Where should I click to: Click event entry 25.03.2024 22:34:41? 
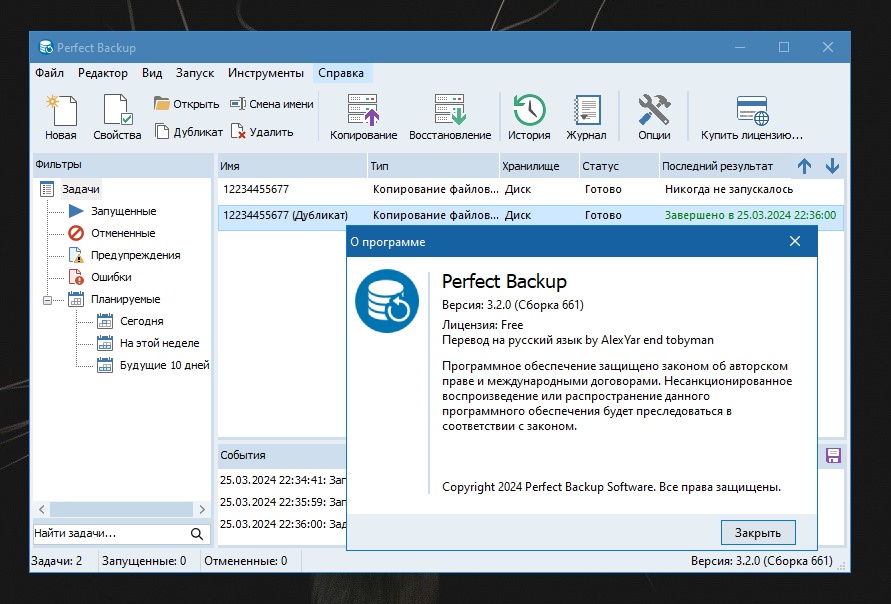[282, 480]
